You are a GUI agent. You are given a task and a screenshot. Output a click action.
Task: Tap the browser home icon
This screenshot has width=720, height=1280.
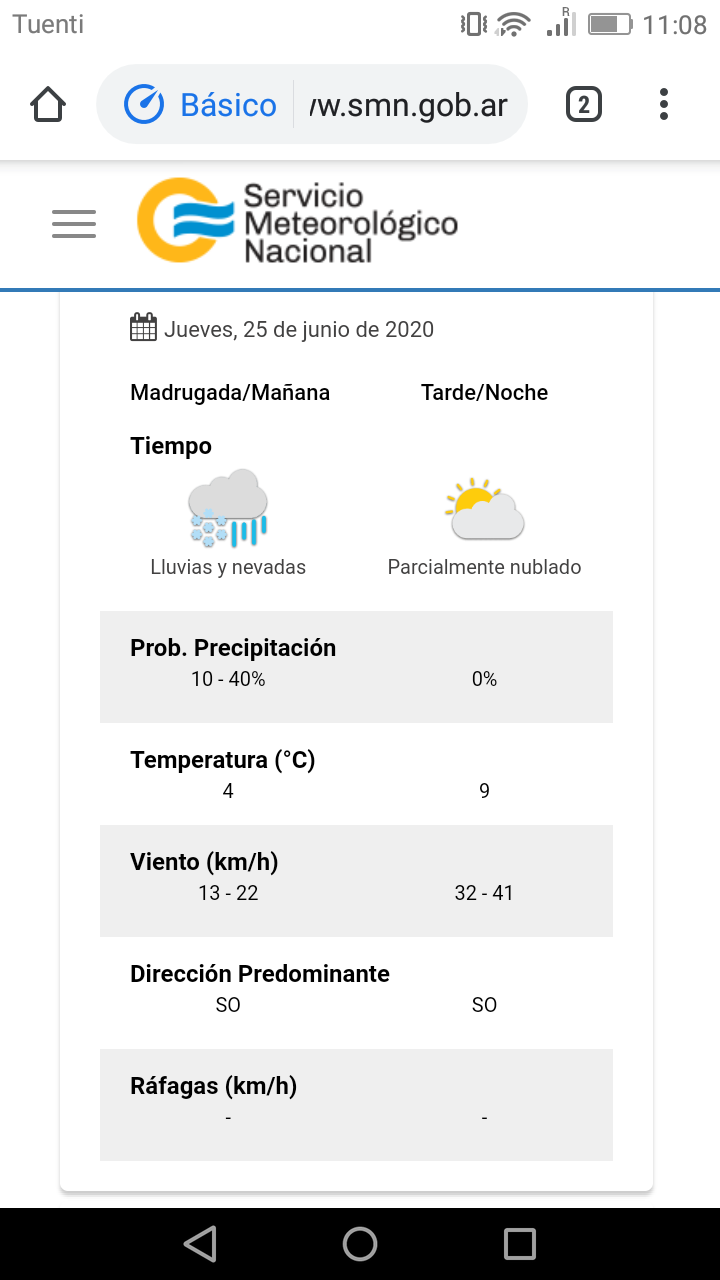[x=48, y=104]
